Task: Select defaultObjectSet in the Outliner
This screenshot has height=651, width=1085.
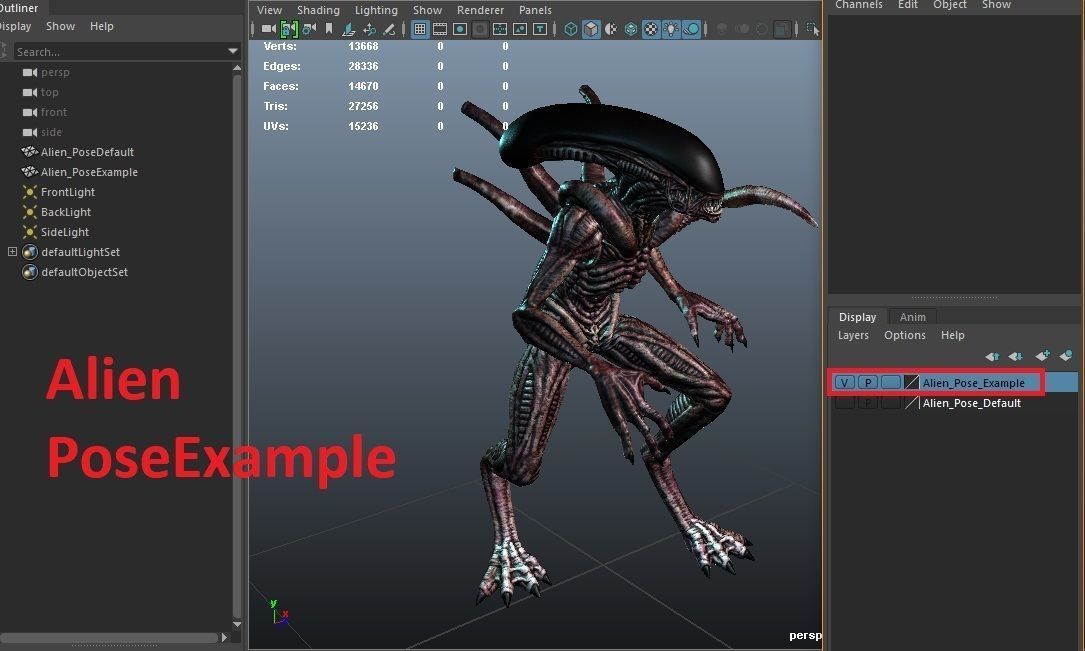Action: point(84,273)
